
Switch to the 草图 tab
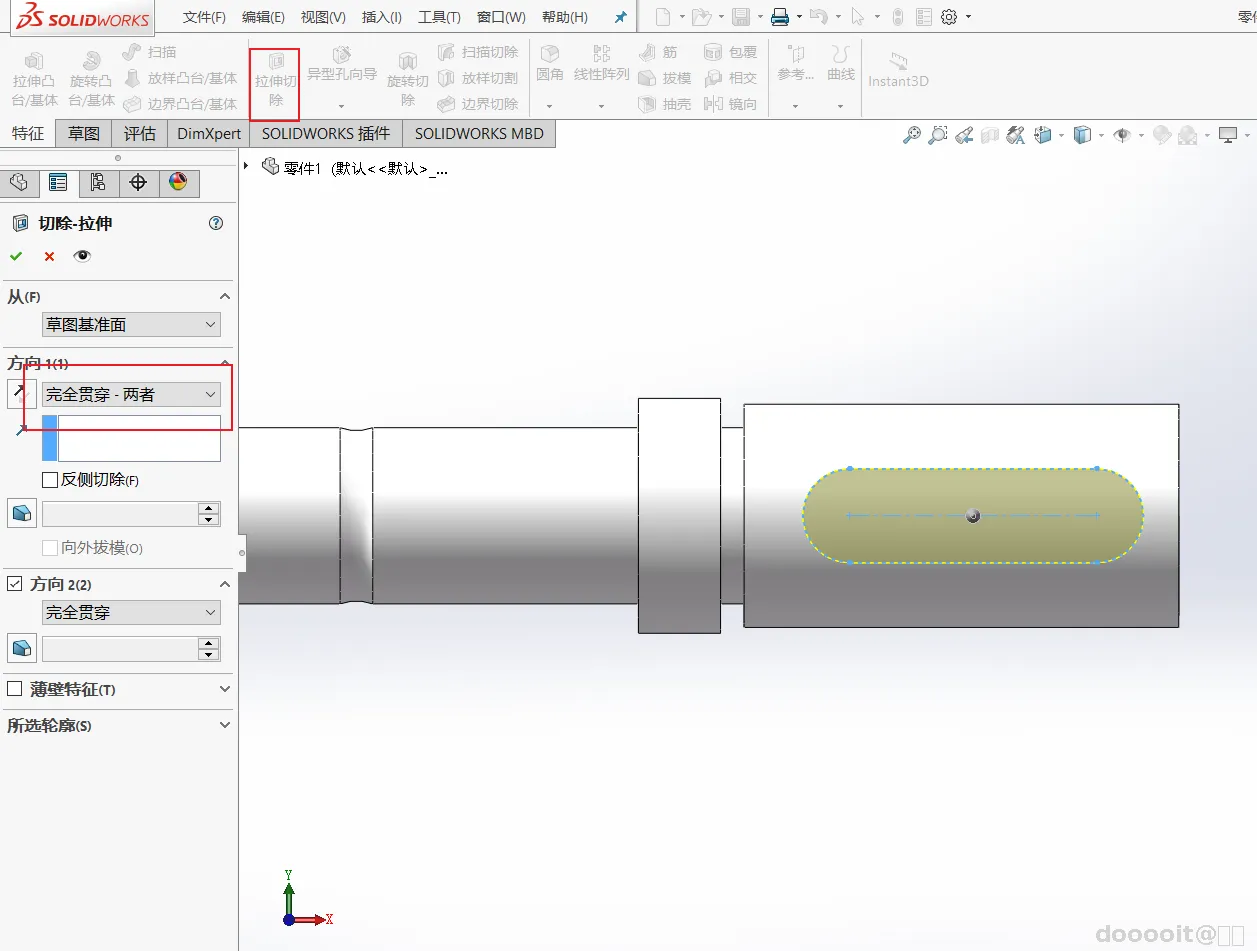(84, 133)
